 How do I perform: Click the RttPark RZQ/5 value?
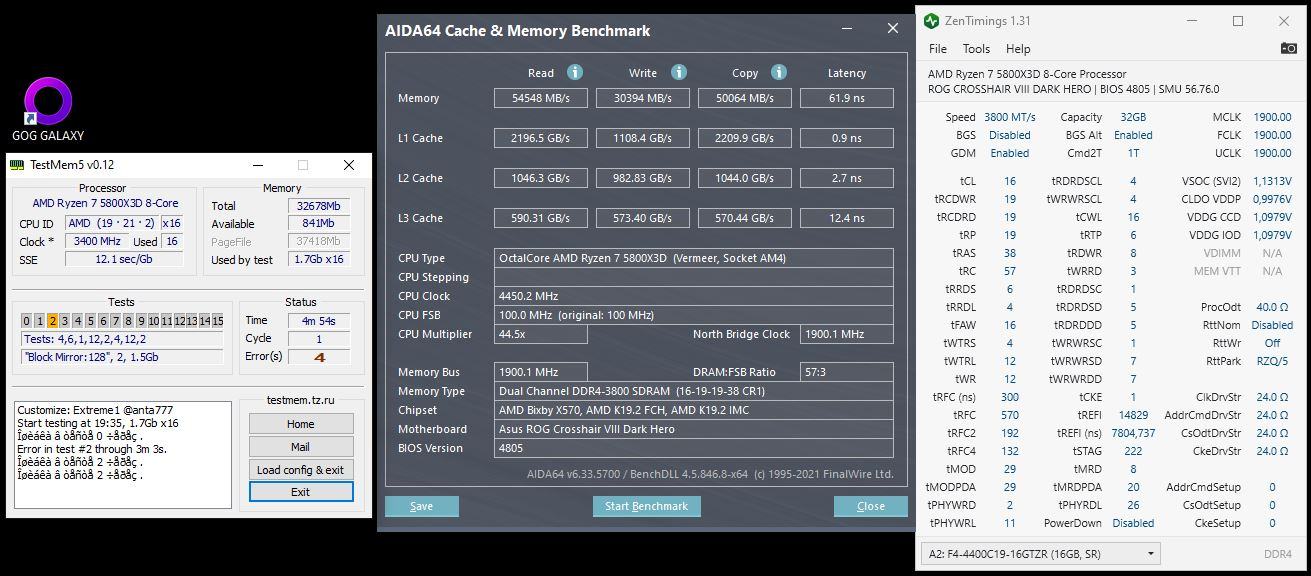click(x=1272, y=361)
